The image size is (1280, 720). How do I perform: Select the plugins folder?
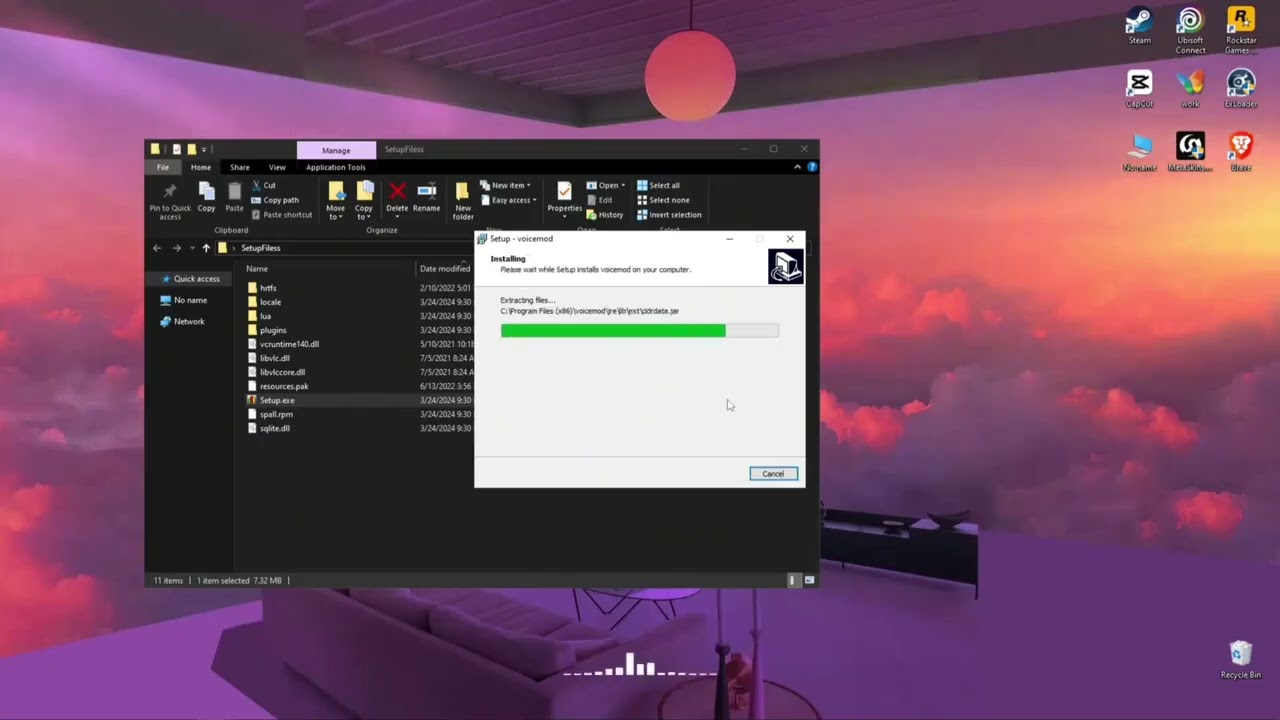click(267, 330)
